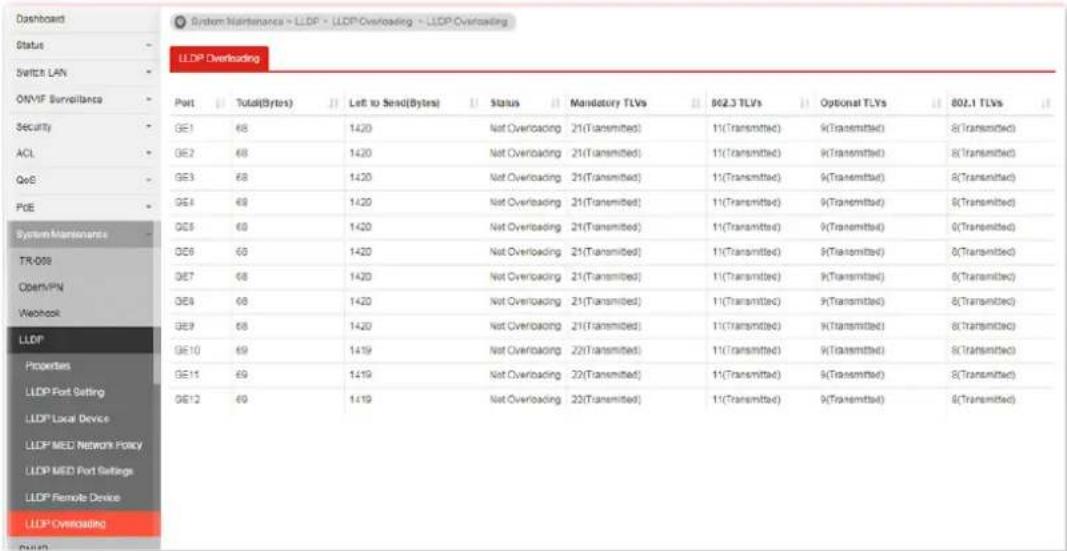Expand ONVIF Surveillance menu arrow

pyautogui.click(x=148, y=100)
